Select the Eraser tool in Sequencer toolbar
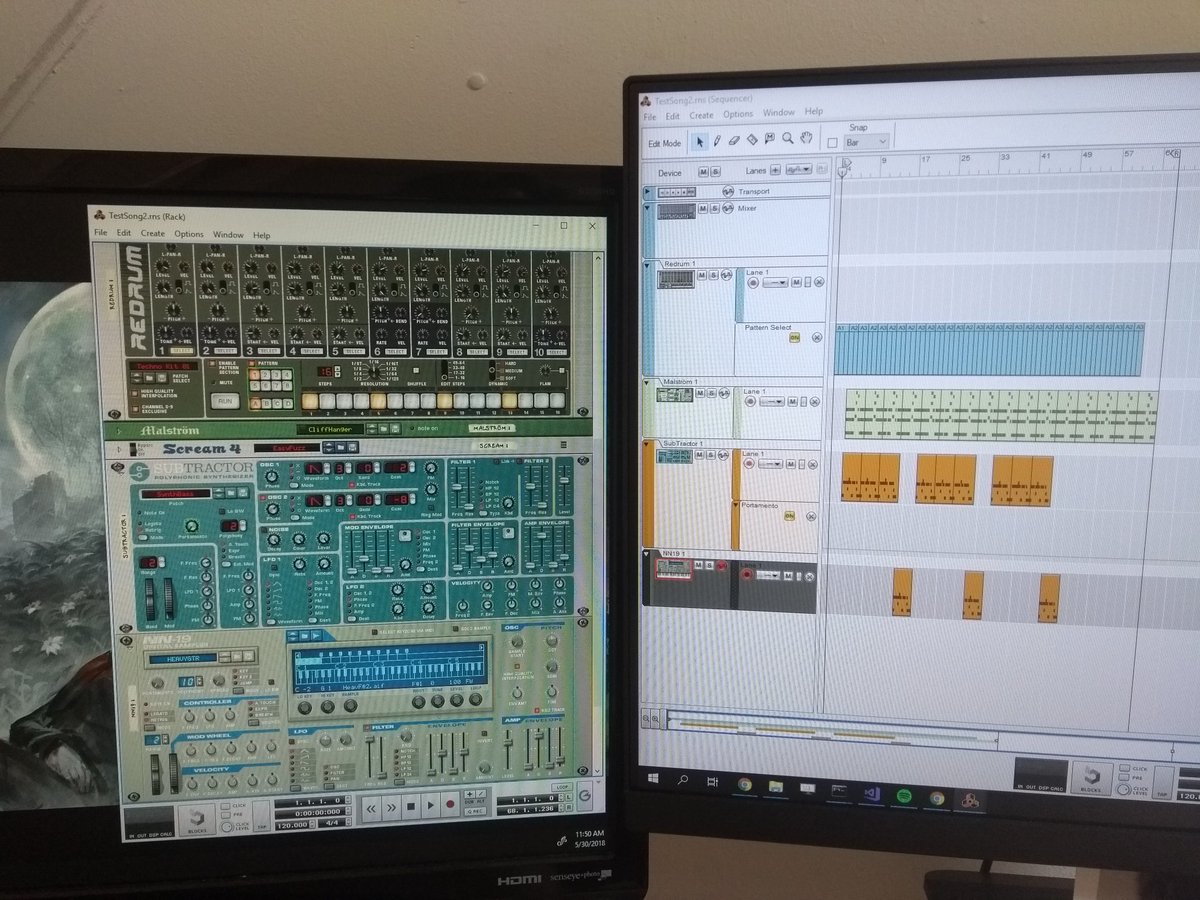Screen dimensions: 1200x900 click(735, 141)
